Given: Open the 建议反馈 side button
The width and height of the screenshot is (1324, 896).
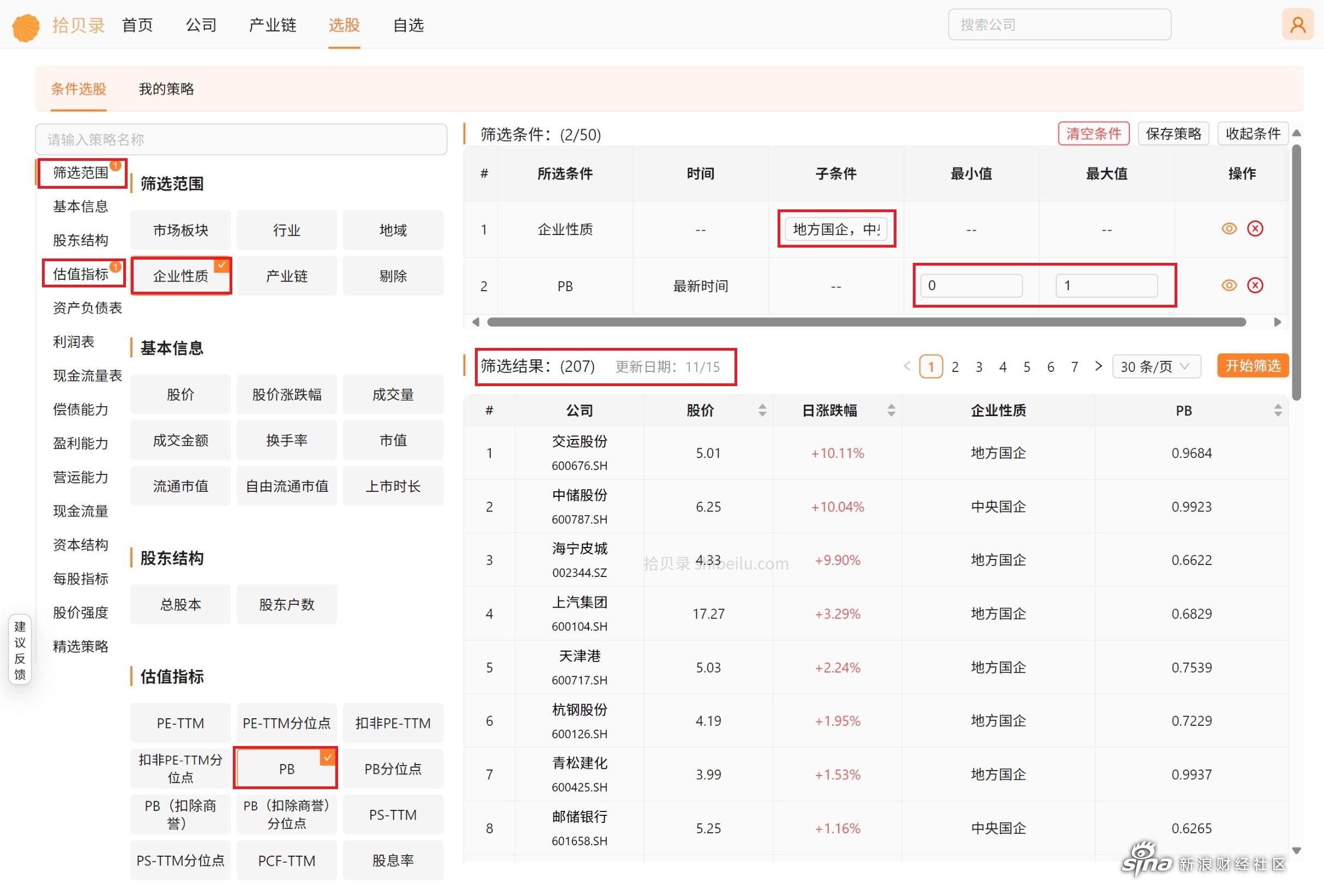Looking at the screenshot, I should click(20, 650).
